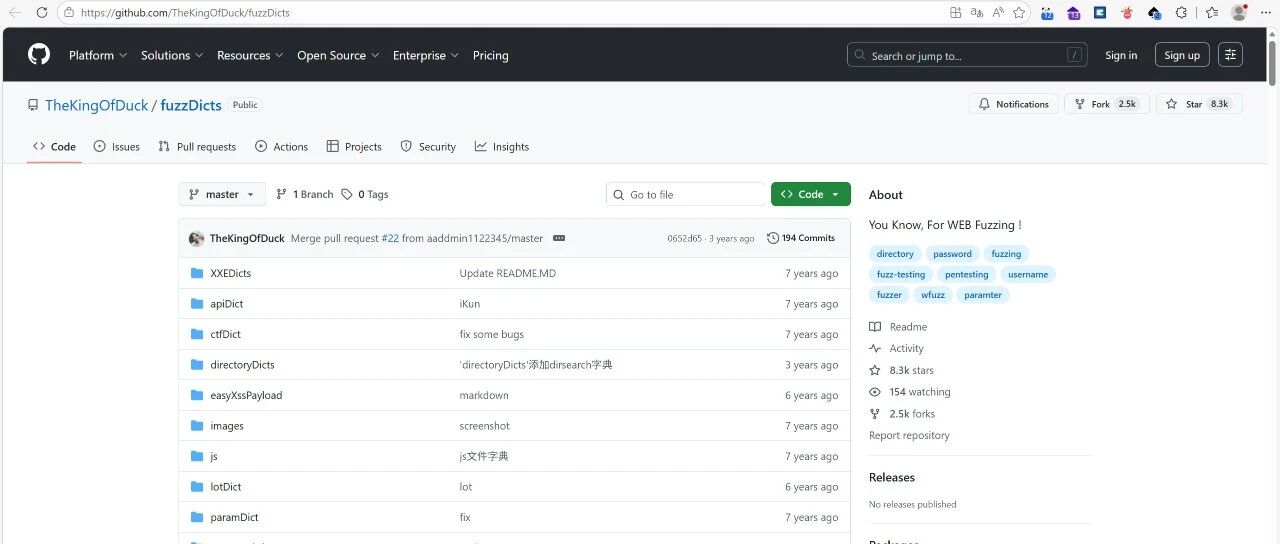Open the easyXssPayload folder
The width and height of the screenshot is (1280, 544).
pyautogui.click(x=246, y=395)
